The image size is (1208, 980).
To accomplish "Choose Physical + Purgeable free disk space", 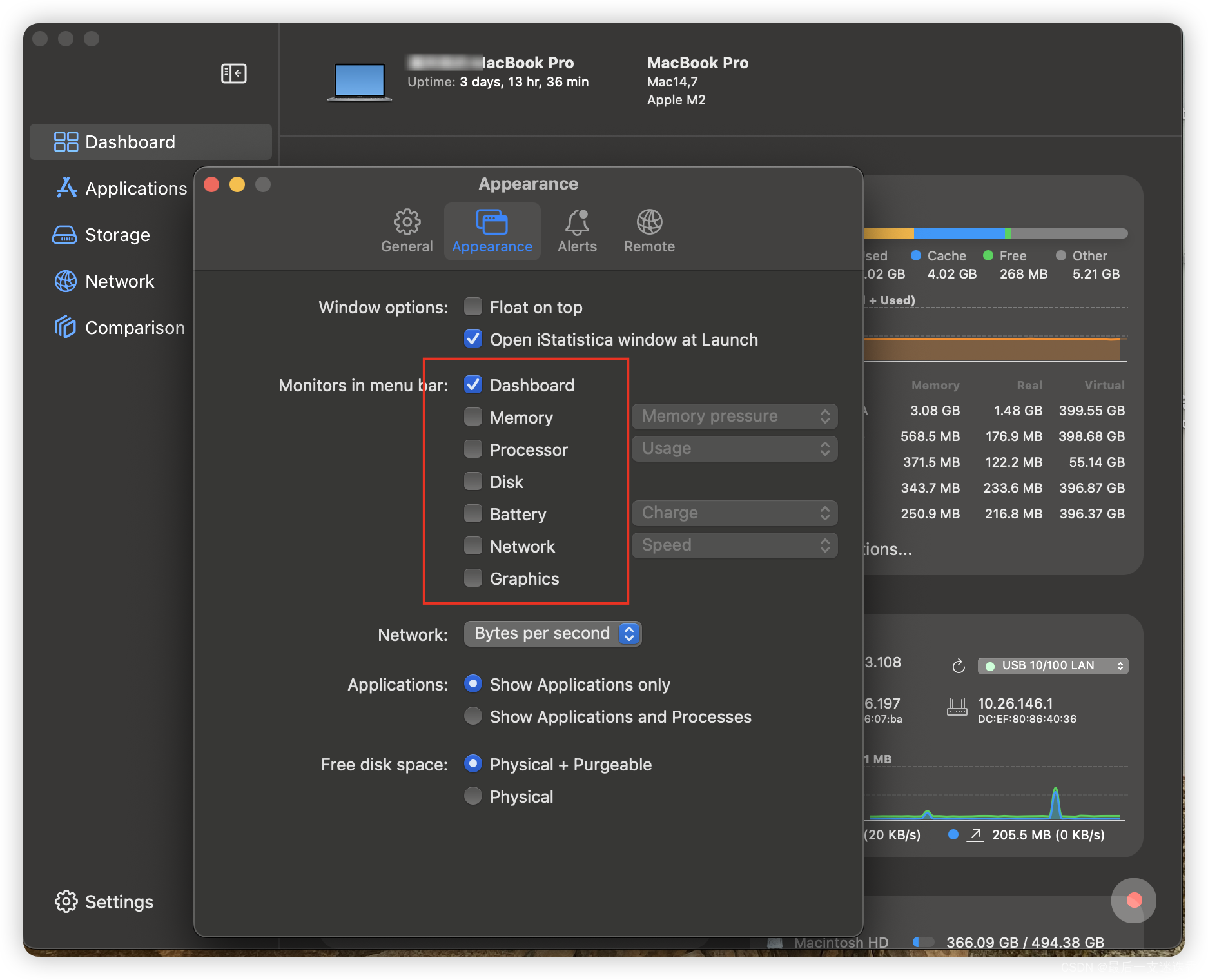I will tap(473, 763).
